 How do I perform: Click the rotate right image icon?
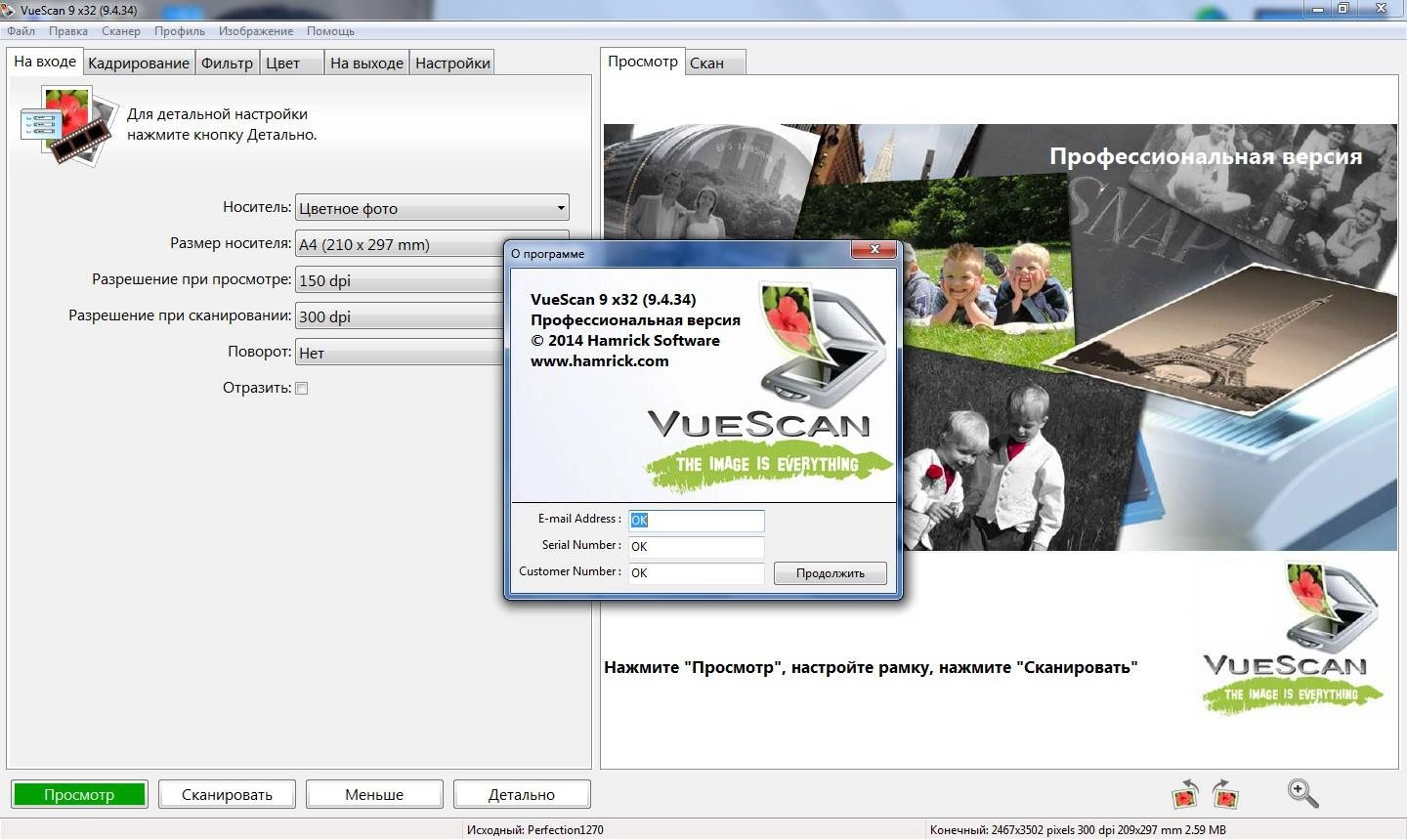pyautogui.click(x=1225, y=793)
